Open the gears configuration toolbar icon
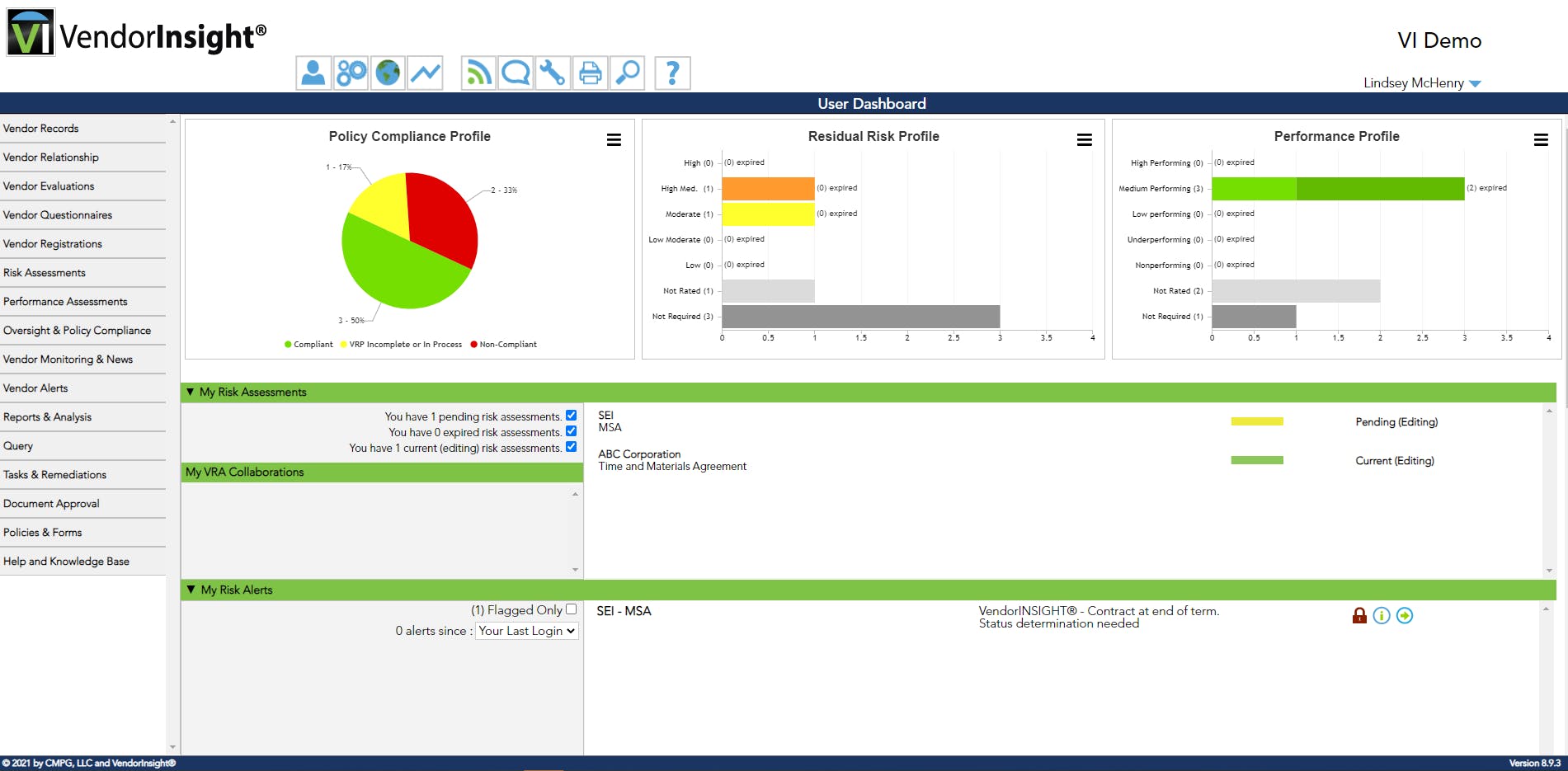 [351, 73]
